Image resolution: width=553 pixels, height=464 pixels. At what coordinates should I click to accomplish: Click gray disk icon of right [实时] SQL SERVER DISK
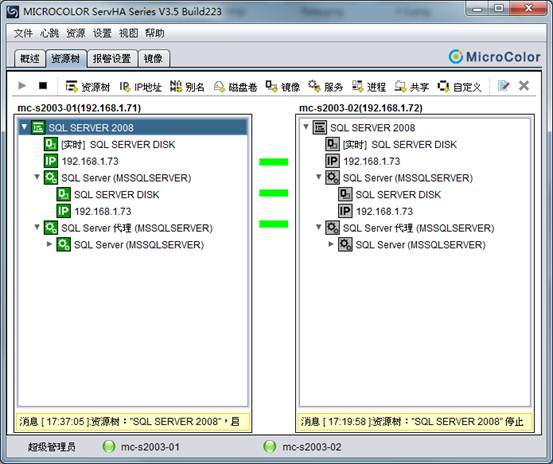pos(333,144)
